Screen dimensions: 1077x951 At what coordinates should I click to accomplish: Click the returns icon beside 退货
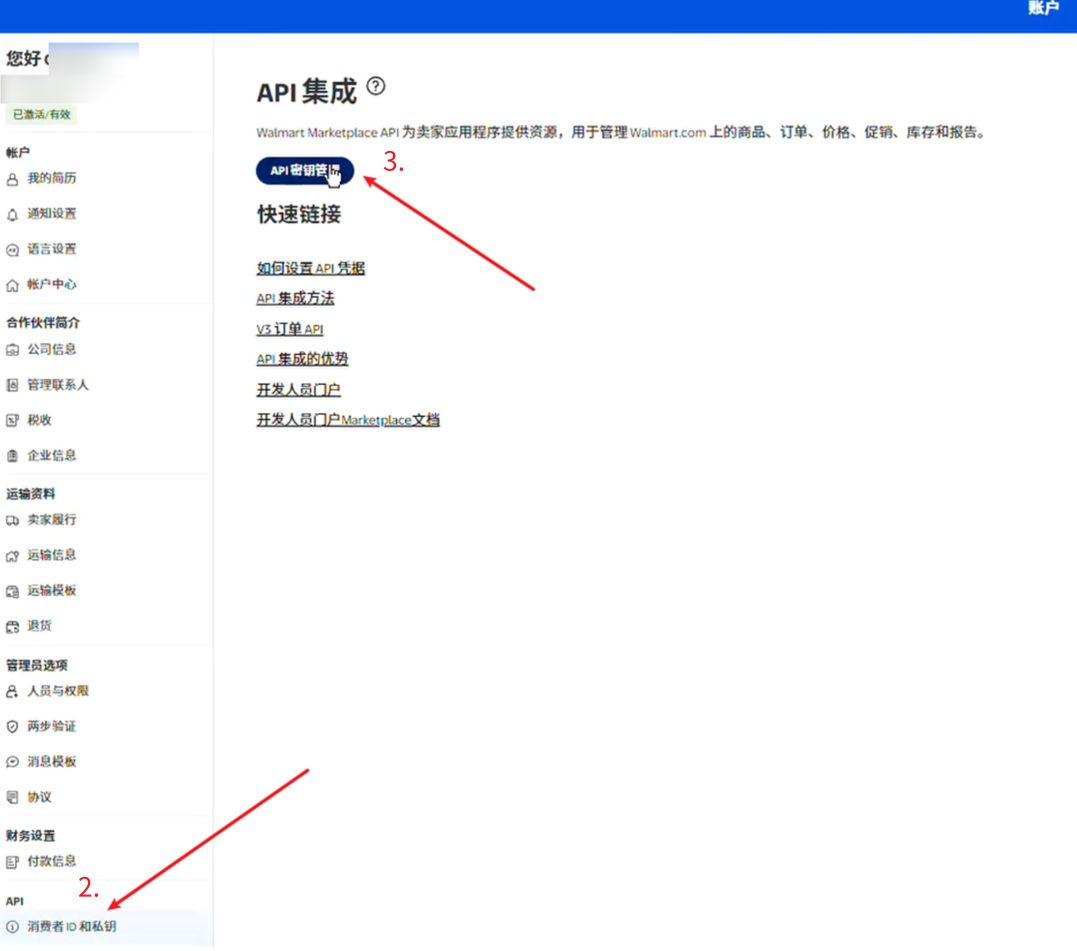[12, 626]
